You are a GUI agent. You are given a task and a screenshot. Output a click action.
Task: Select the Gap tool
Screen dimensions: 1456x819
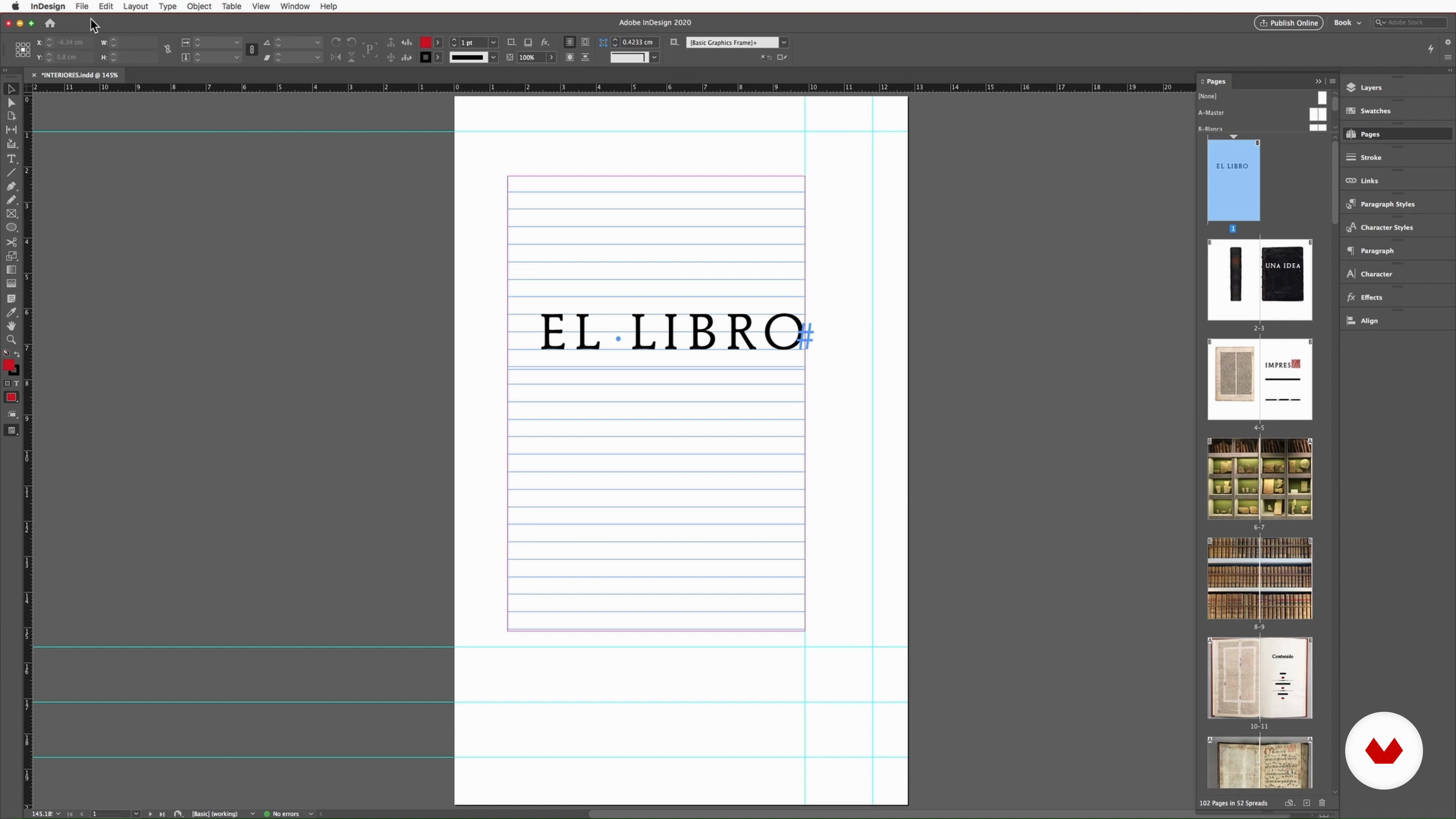click(x=11, y=129)
